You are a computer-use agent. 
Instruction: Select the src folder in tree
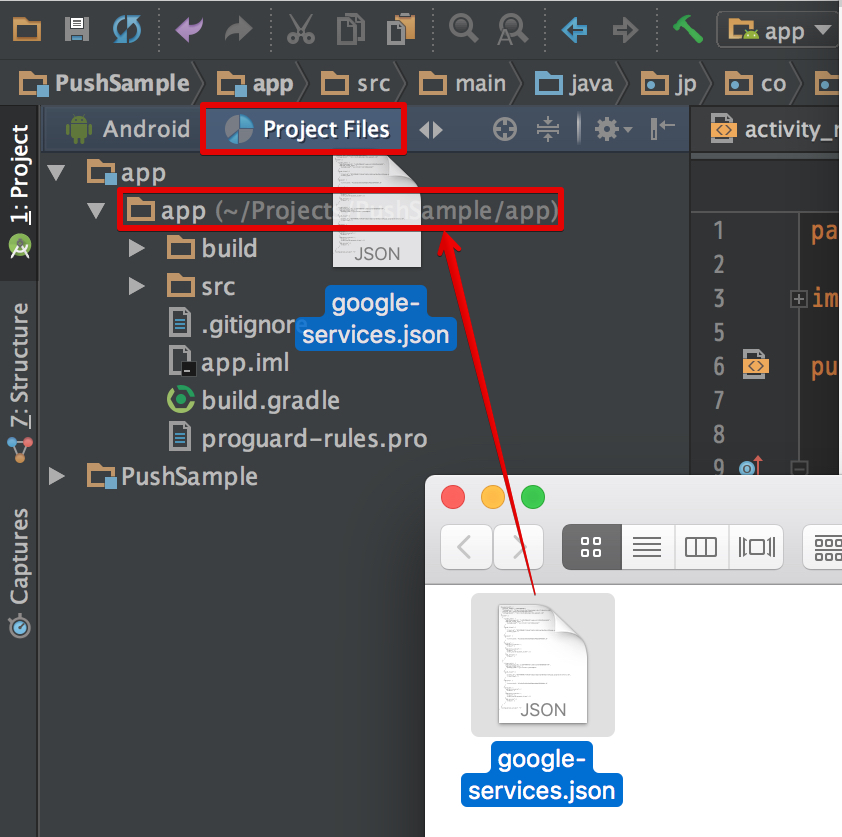[201, 287]
